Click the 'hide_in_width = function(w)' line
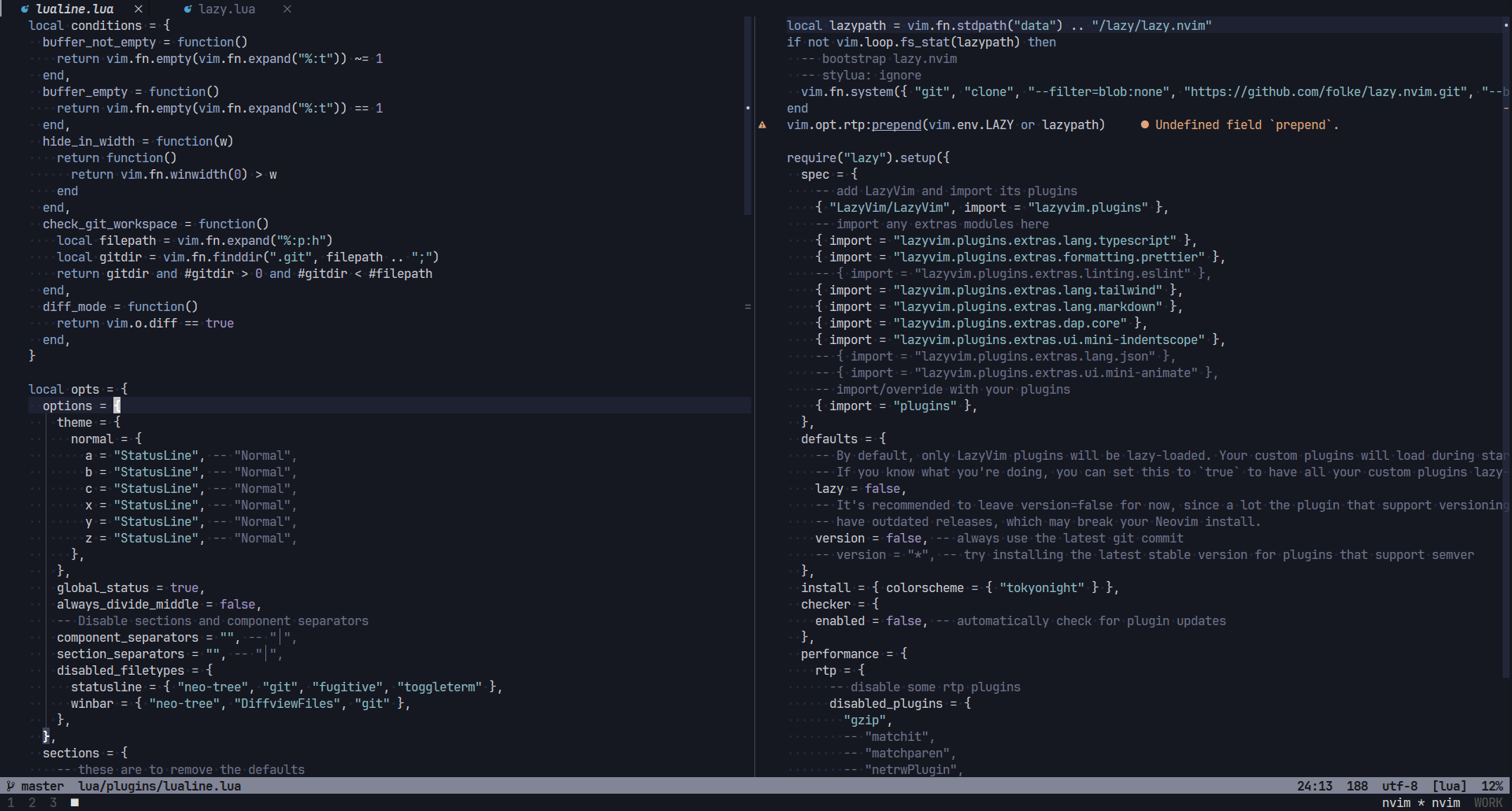 pyautogui.click(x=138, y=141)
